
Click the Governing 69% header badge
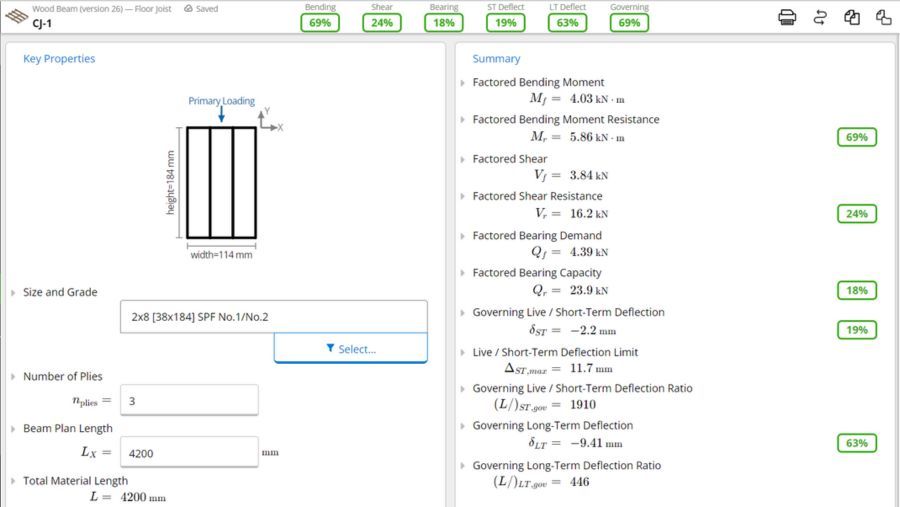629,23
